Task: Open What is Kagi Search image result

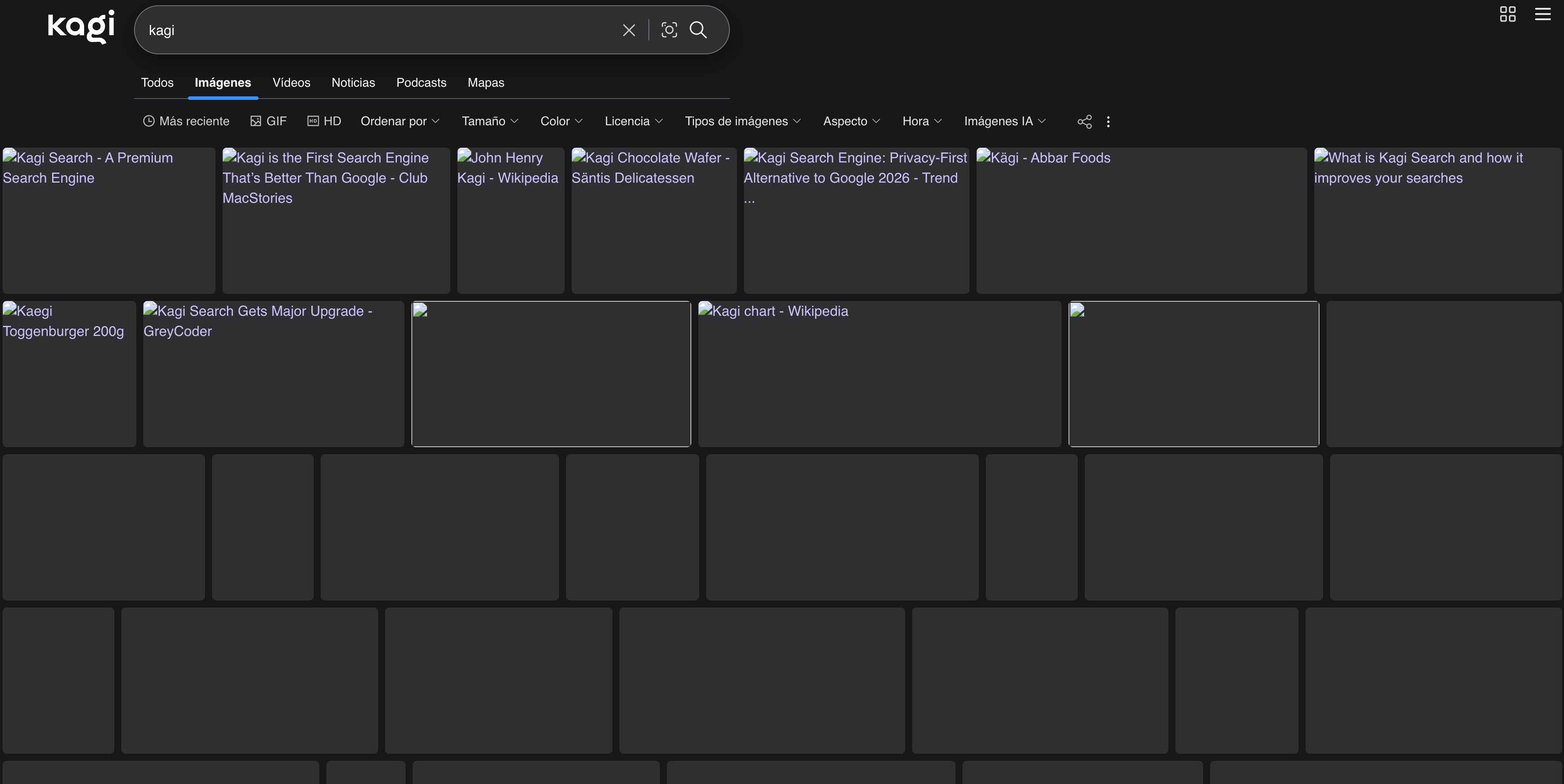Action: (x=1438, y=220)
